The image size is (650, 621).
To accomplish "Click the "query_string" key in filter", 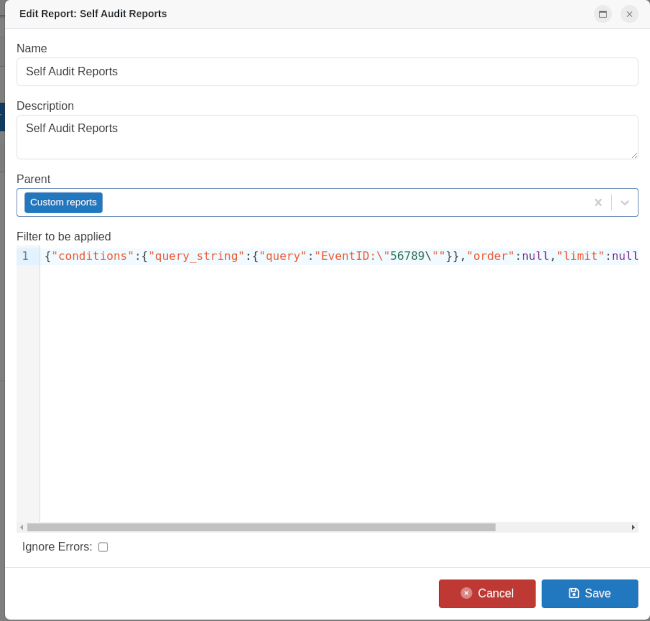I will tap(194, 256).
